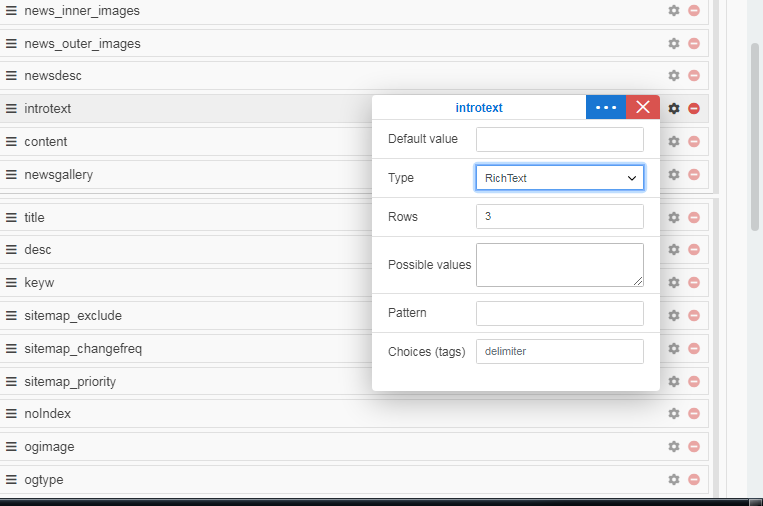Click the three-dots more options button
The width and height of the screenshot is (763, 506).
click(606, 107)
